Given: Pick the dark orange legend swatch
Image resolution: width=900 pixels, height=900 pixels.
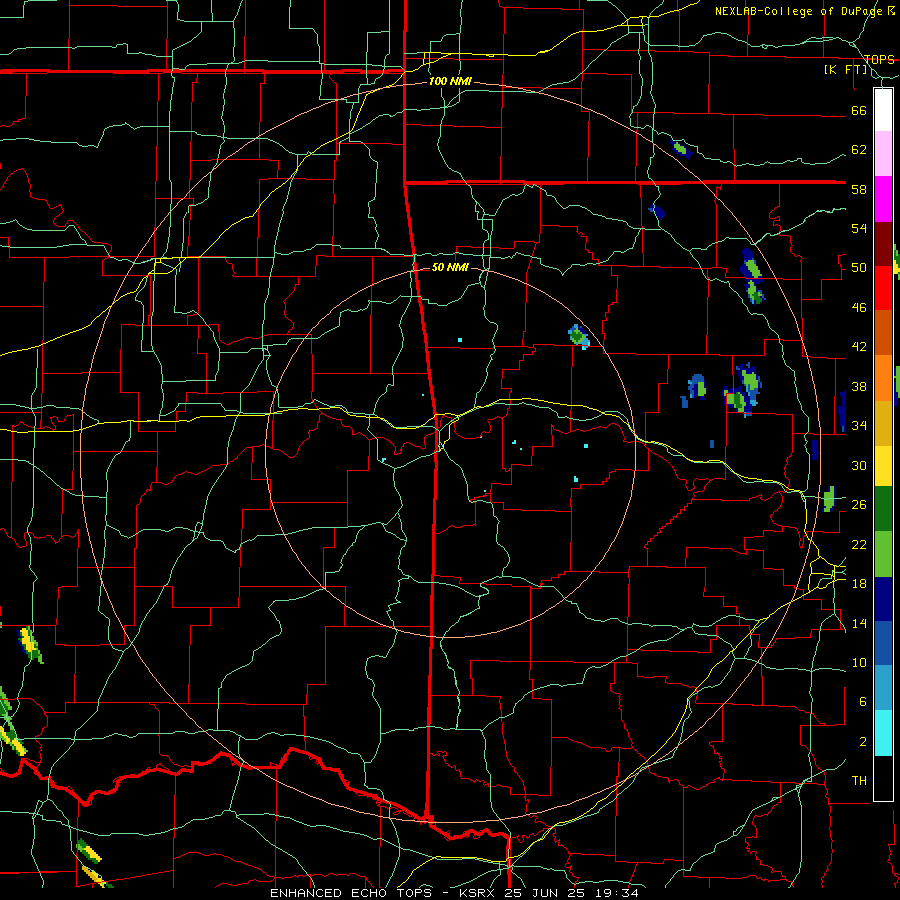Looking at the screenshot, I should tap(883, 332).
